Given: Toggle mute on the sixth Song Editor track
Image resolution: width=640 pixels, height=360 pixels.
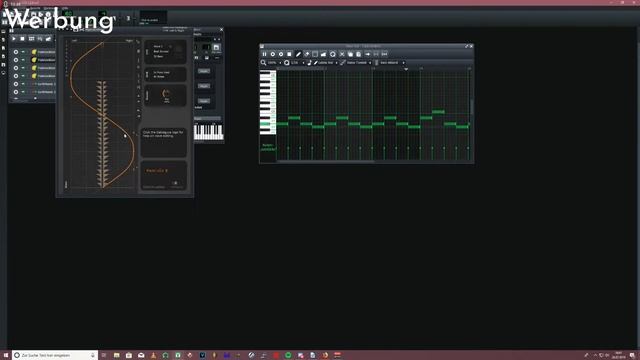Looking at the screenshot, I should [23, 92].
